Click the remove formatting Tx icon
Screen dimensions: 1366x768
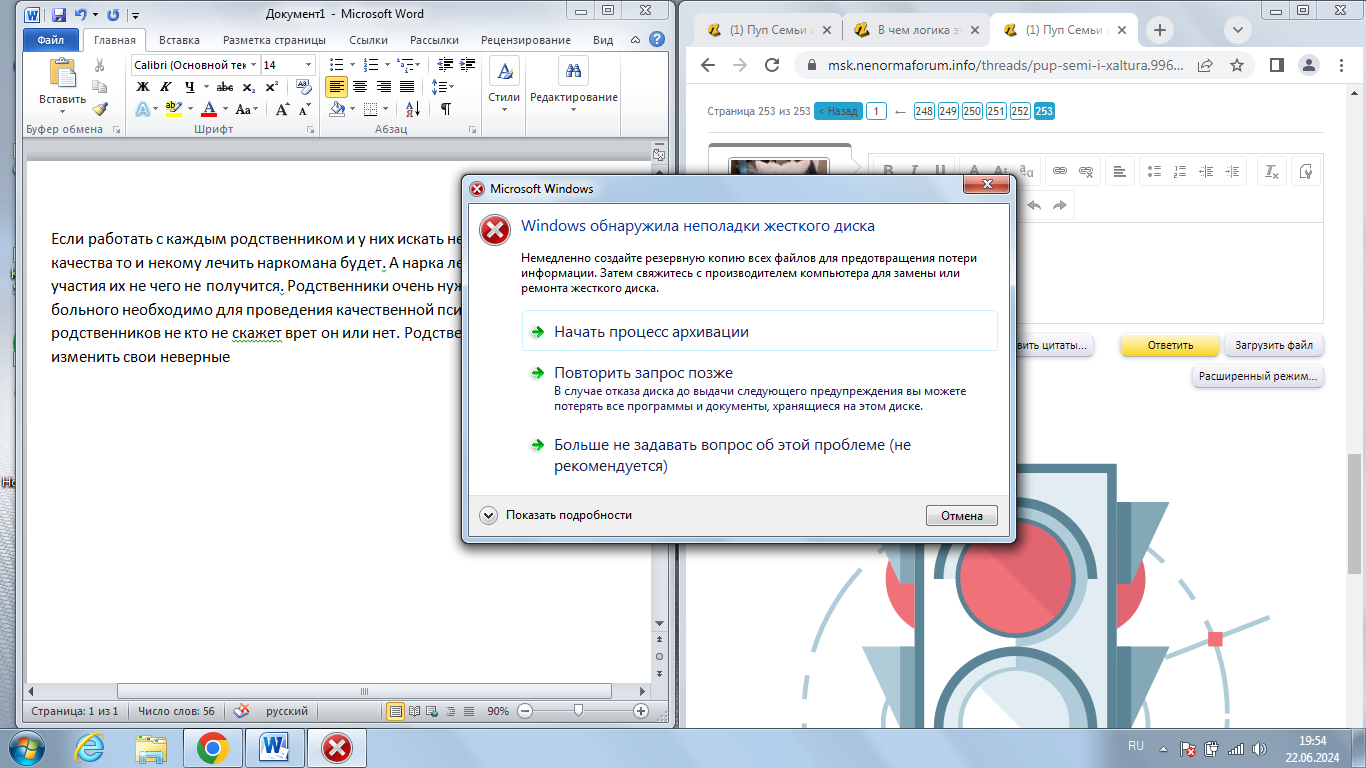(x=1272, y=172)
